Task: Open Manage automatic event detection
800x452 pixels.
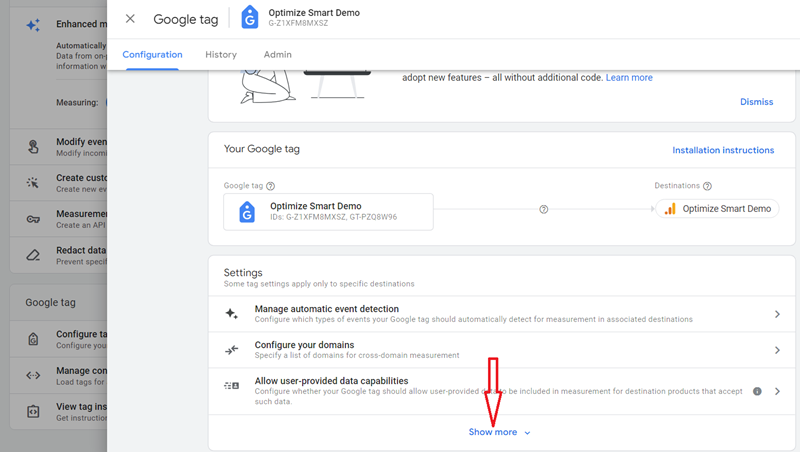Action: 502,314
